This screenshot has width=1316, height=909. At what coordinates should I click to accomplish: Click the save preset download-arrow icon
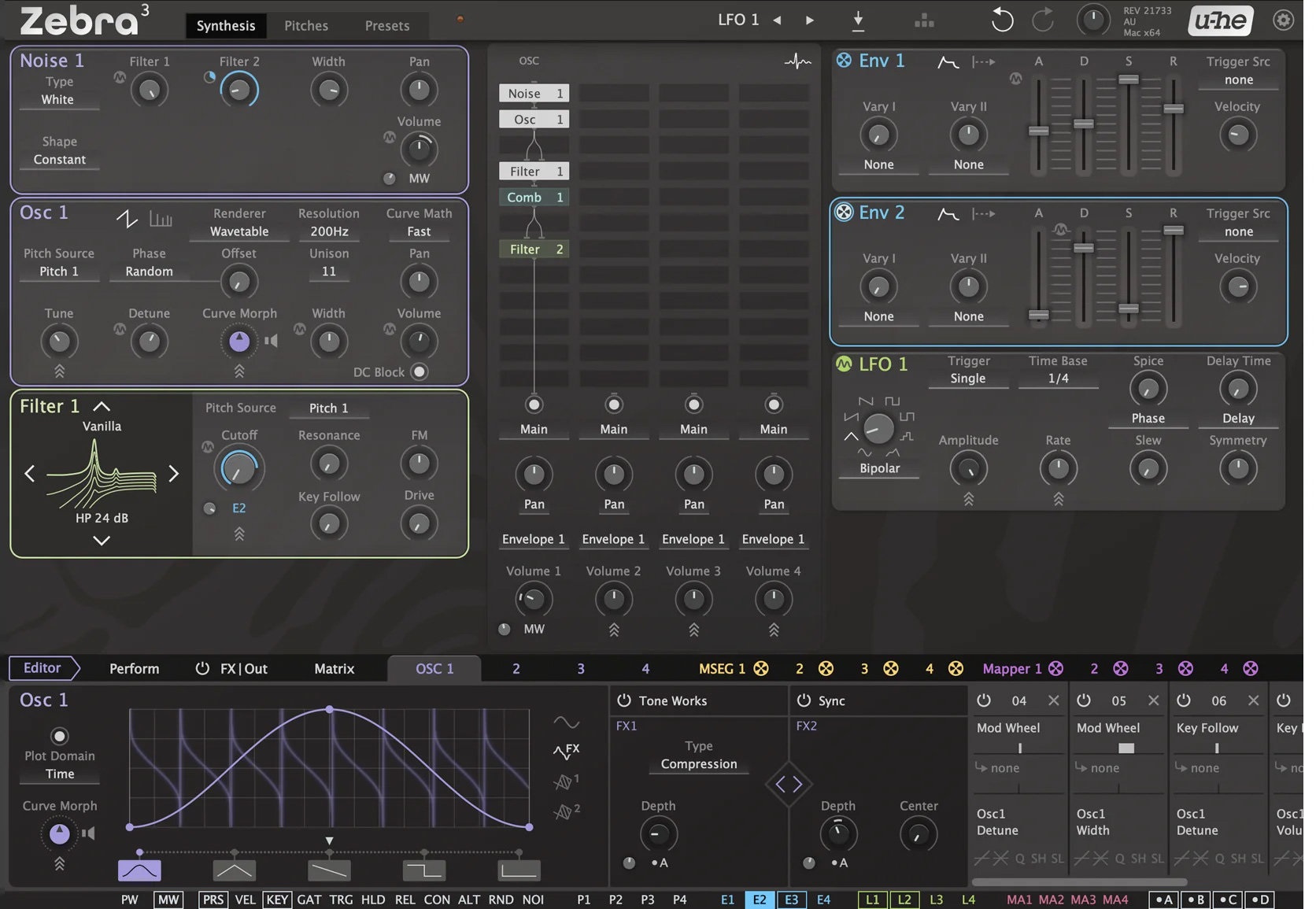pos(859,20)
